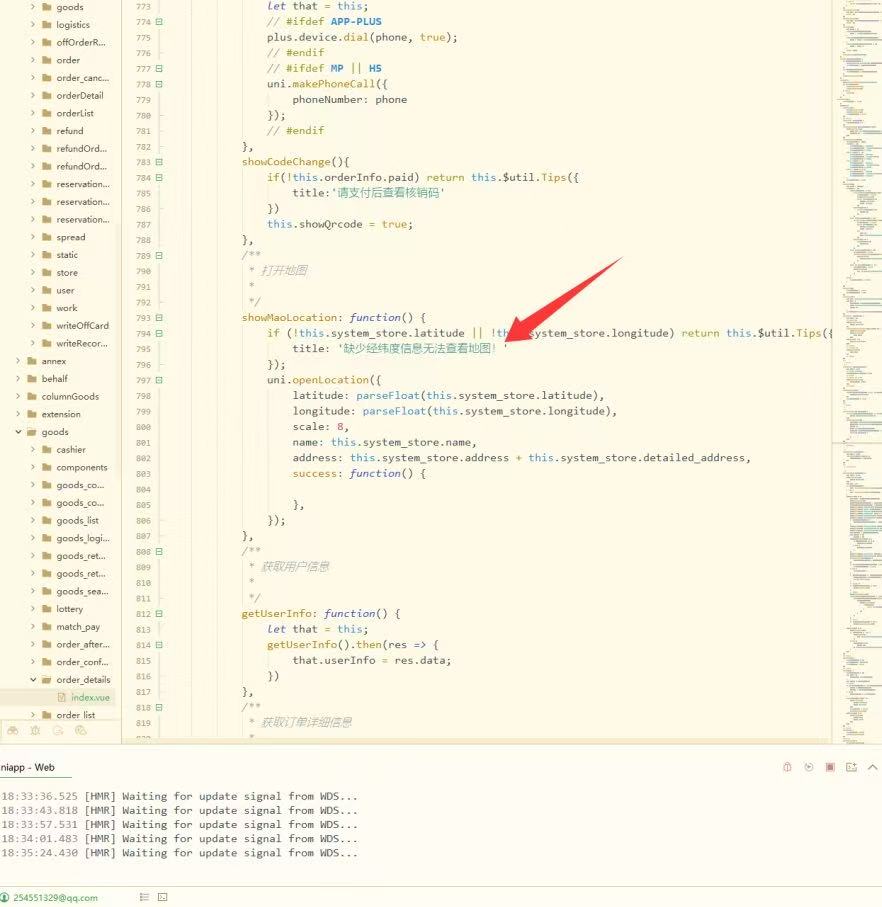Image resolution: width=882 pixels, height=907 pixels.
Task: Click the showMaoLocation method name in the code
Action: pos(289,318)
